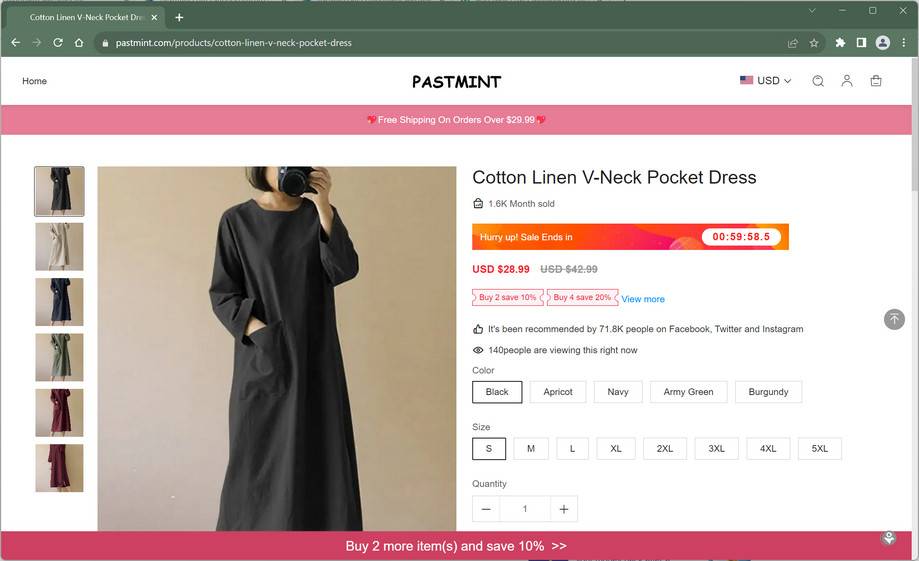Image resolution: width=919 pixels, height=561 pixels.
Task: Choose the Army Green color option
Action: coord(688,392)
